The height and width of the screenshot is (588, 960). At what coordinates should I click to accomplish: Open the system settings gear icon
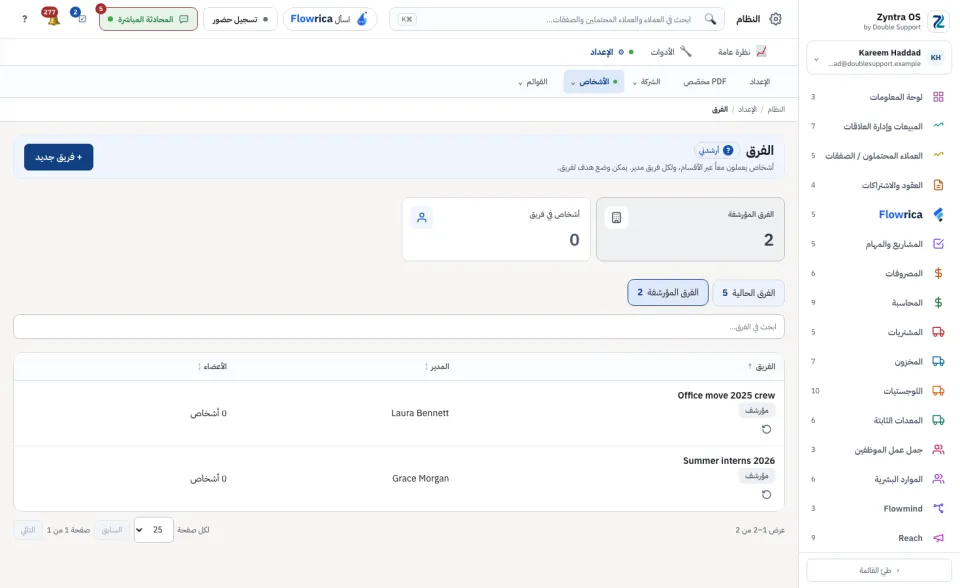click(x=775, y=19)
